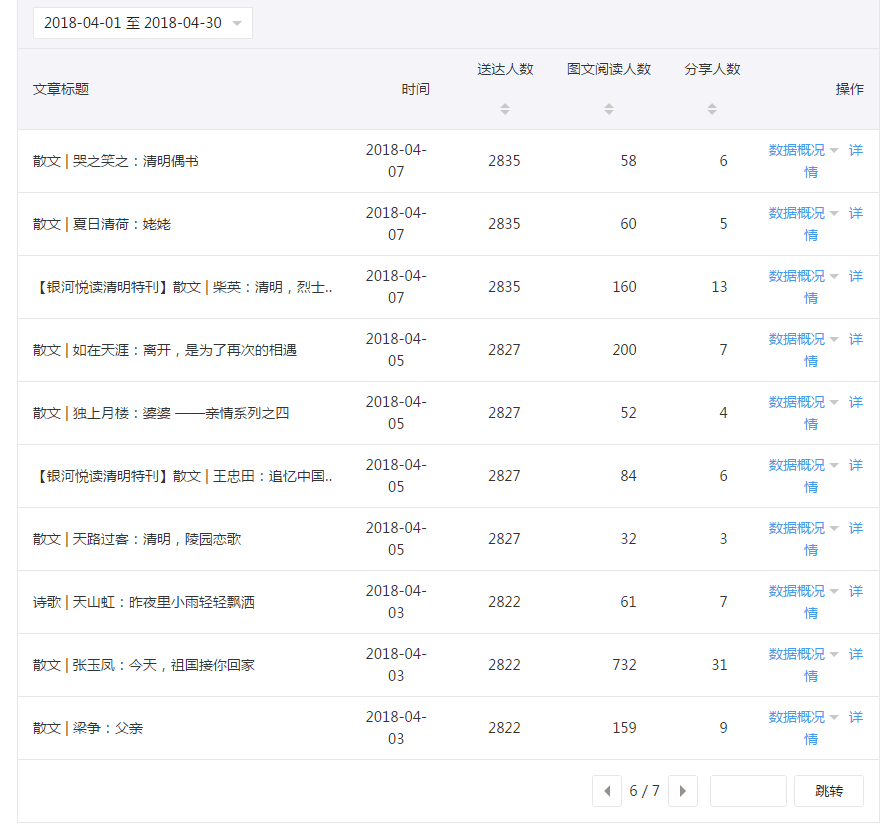This screenshot has height=826, width=894.
Task: Click share count 13 in 柴英 row
Action: click(720, 287)
